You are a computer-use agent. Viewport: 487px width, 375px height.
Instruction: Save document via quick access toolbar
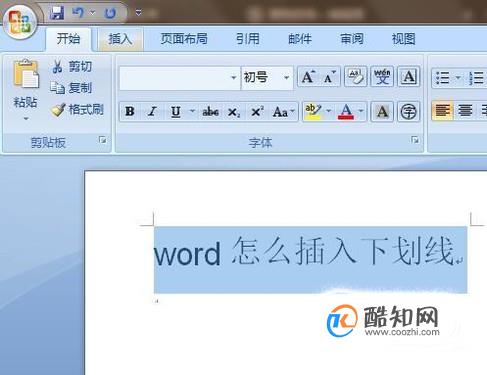(x=57, y=13)
